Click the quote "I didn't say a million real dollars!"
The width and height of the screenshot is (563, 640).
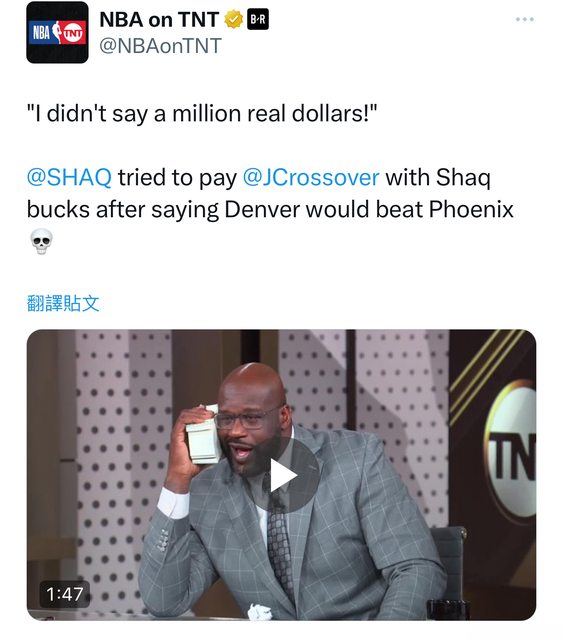(x=202, y=113)
